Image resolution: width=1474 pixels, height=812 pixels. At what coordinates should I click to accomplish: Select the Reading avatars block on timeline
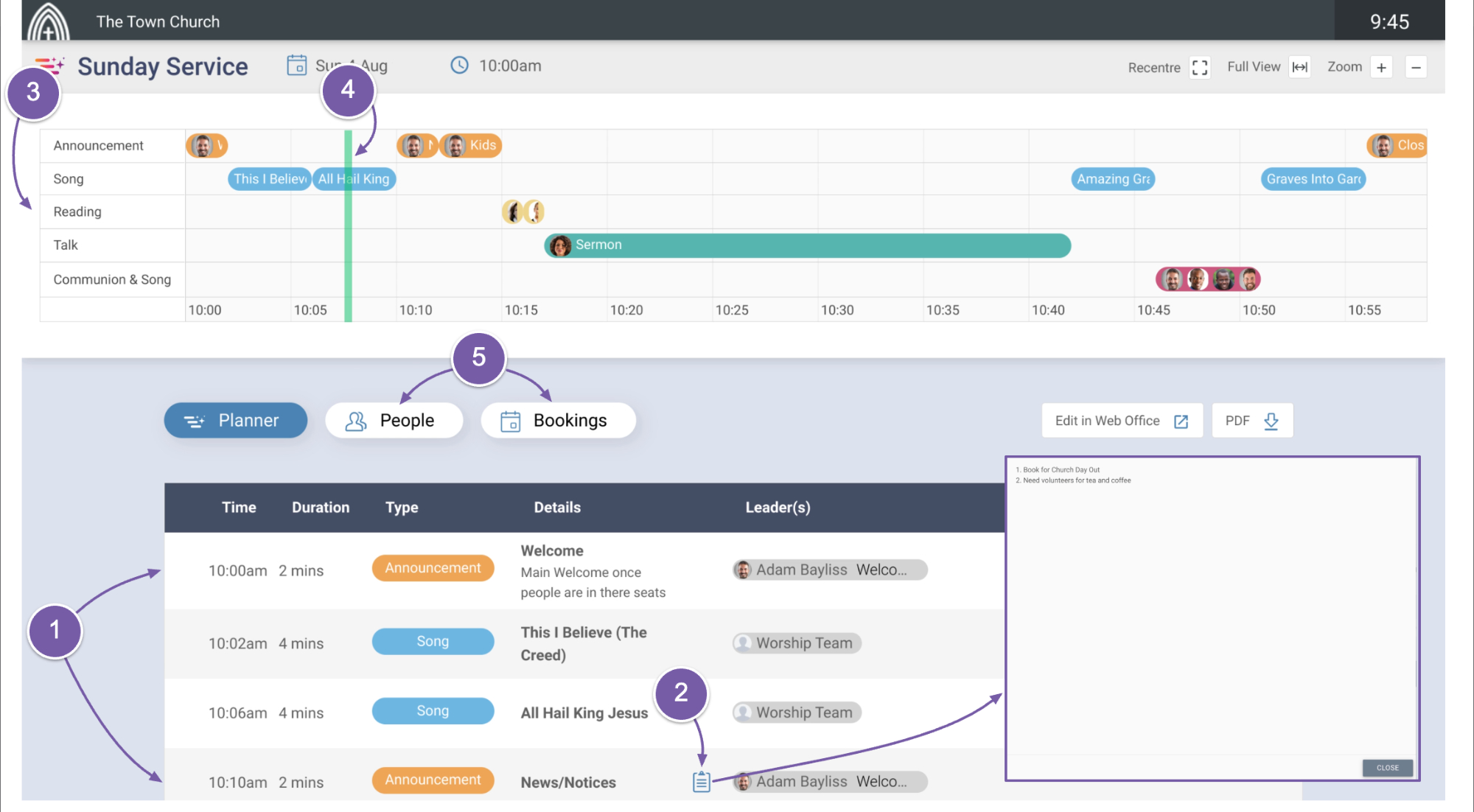tap(523, 212)
